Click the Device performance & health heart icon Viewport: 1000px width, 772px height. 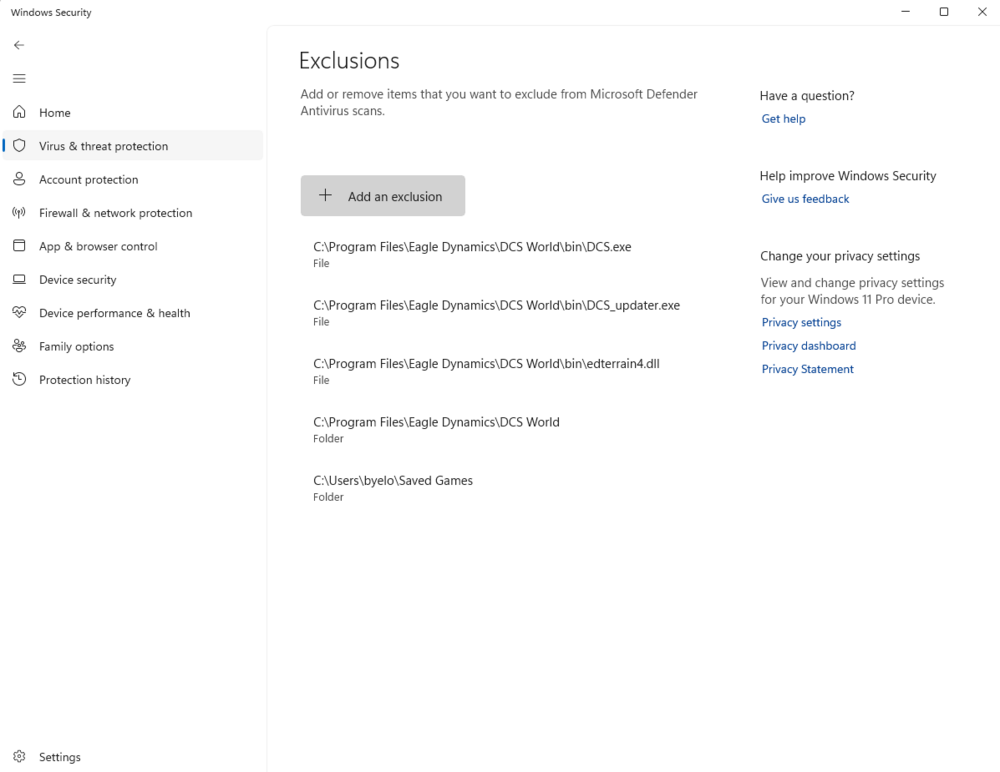[19, 313]
